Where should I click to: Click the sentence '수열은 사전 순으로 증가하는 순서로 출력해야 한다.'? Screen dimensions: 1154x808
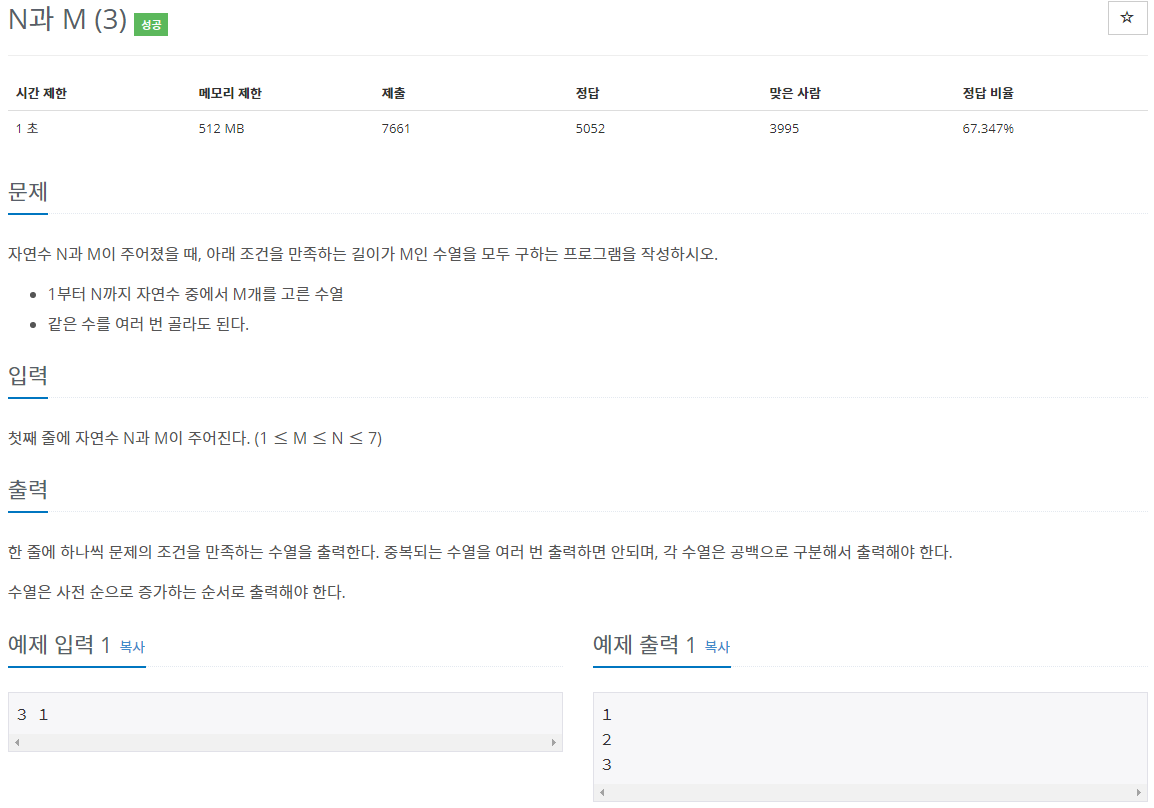coord(177,592)
